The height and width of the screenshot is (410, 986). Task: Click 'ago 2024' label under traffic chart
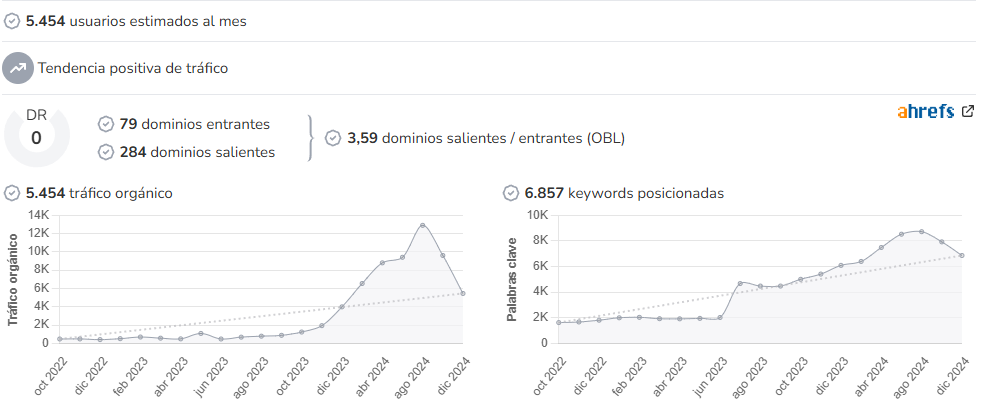(x=412, y=376)
